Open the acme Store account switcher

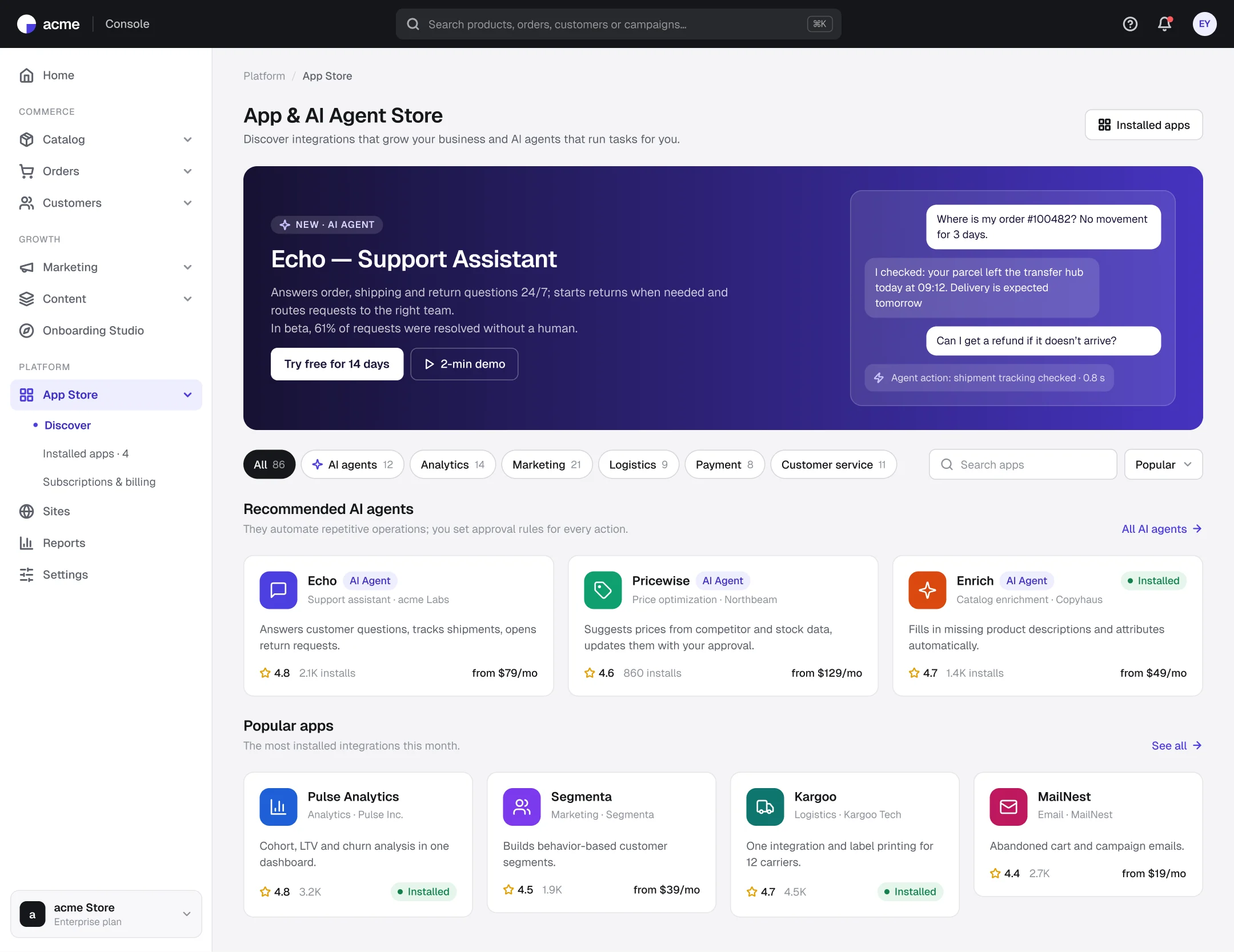tap(106, 914)
